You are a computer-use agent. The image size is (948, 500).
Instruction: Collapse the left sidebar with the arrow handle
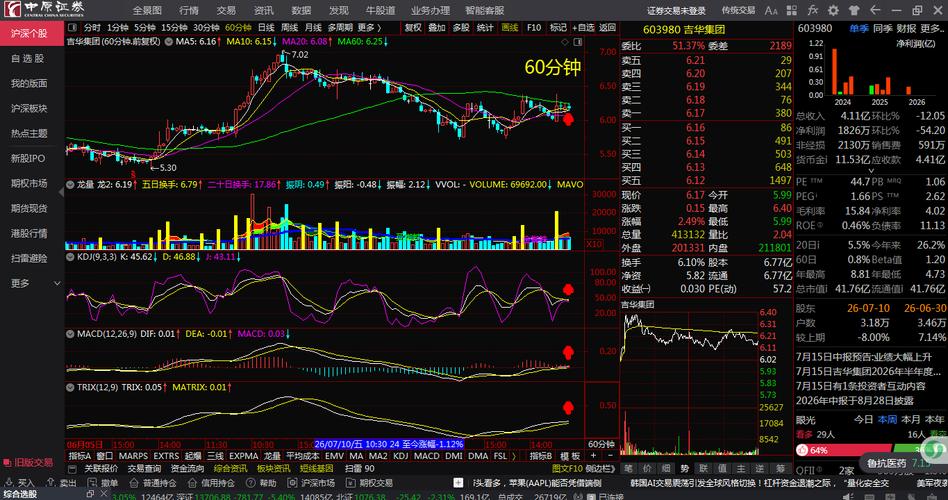pos(62,192)
